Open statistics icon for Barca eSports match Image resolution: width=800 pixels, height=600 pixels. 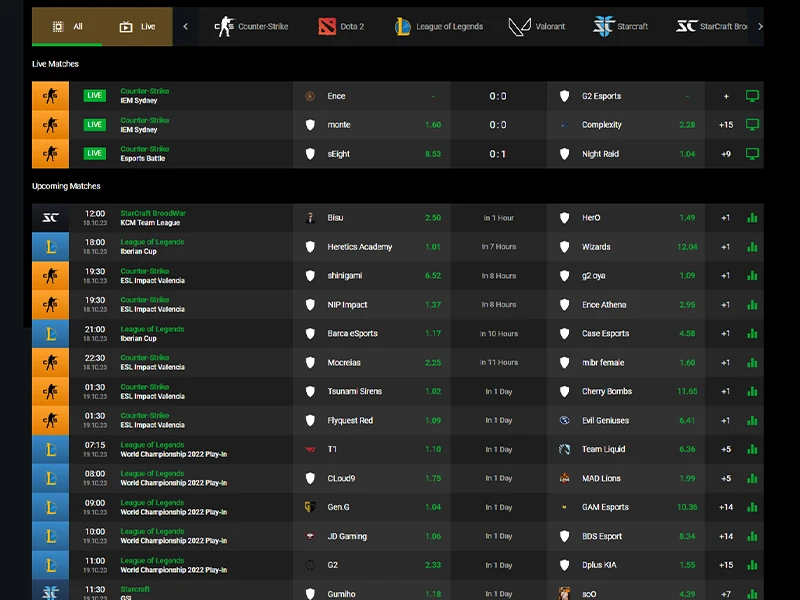pos(752,334)
